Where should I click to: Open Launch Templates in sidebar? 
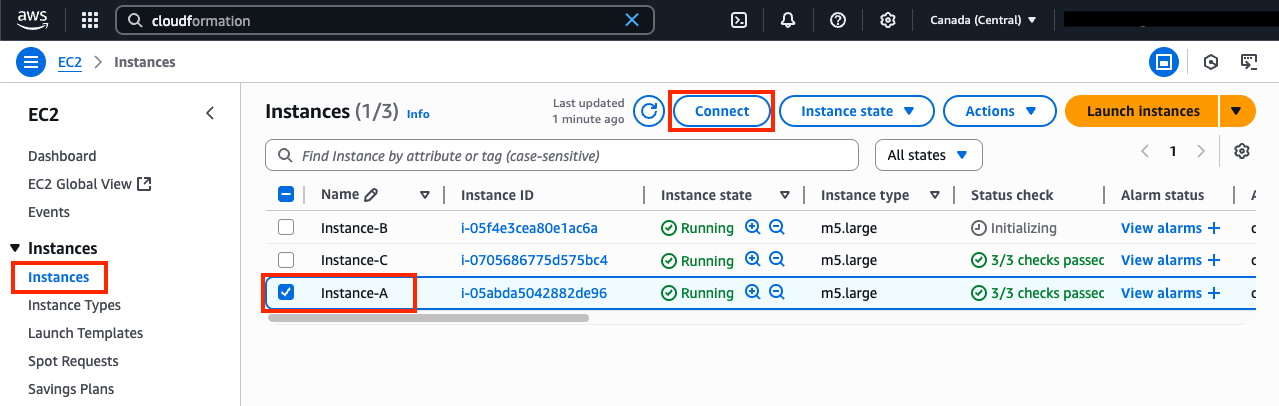click(85, 333)
